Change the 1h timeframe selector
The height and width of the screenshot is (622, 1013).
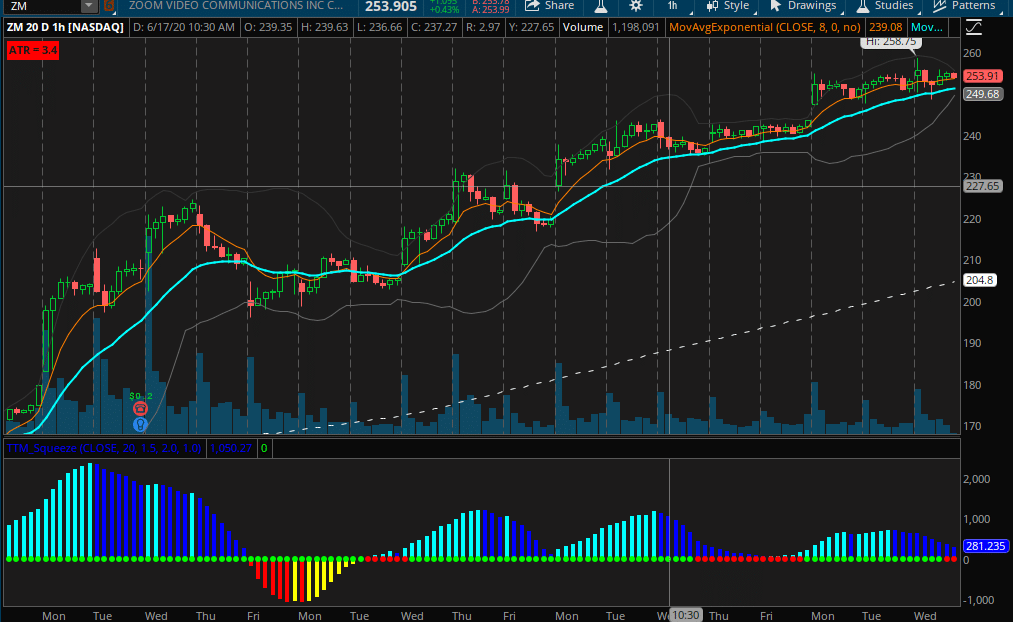pyautogui.click(x=674, y=6)
